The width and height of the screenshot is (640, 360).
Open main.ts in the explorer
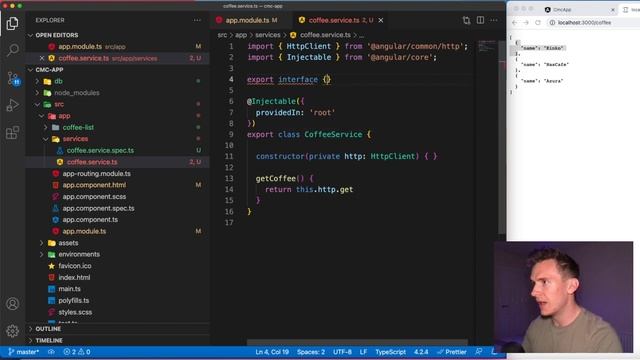(69, 289)
